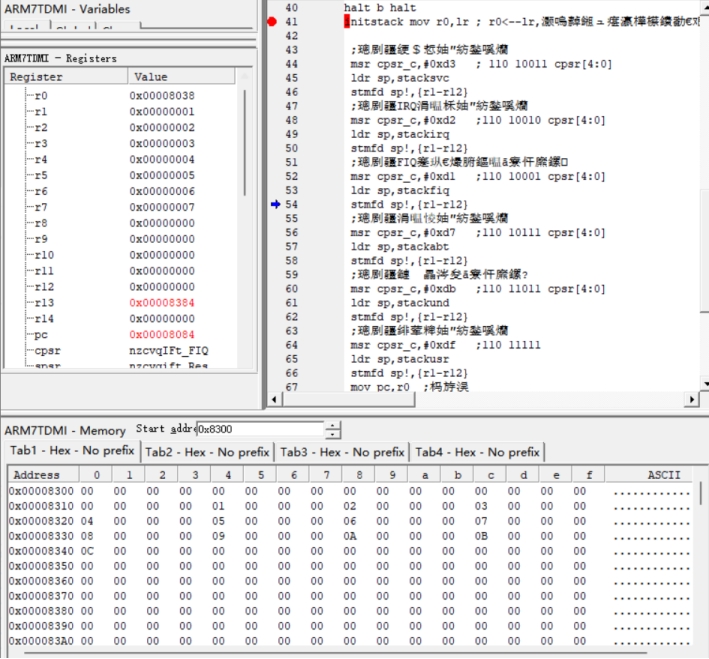Viewport: 709px width, 659px height.
Task: Click the Start address input field
Action: [260, 429]
